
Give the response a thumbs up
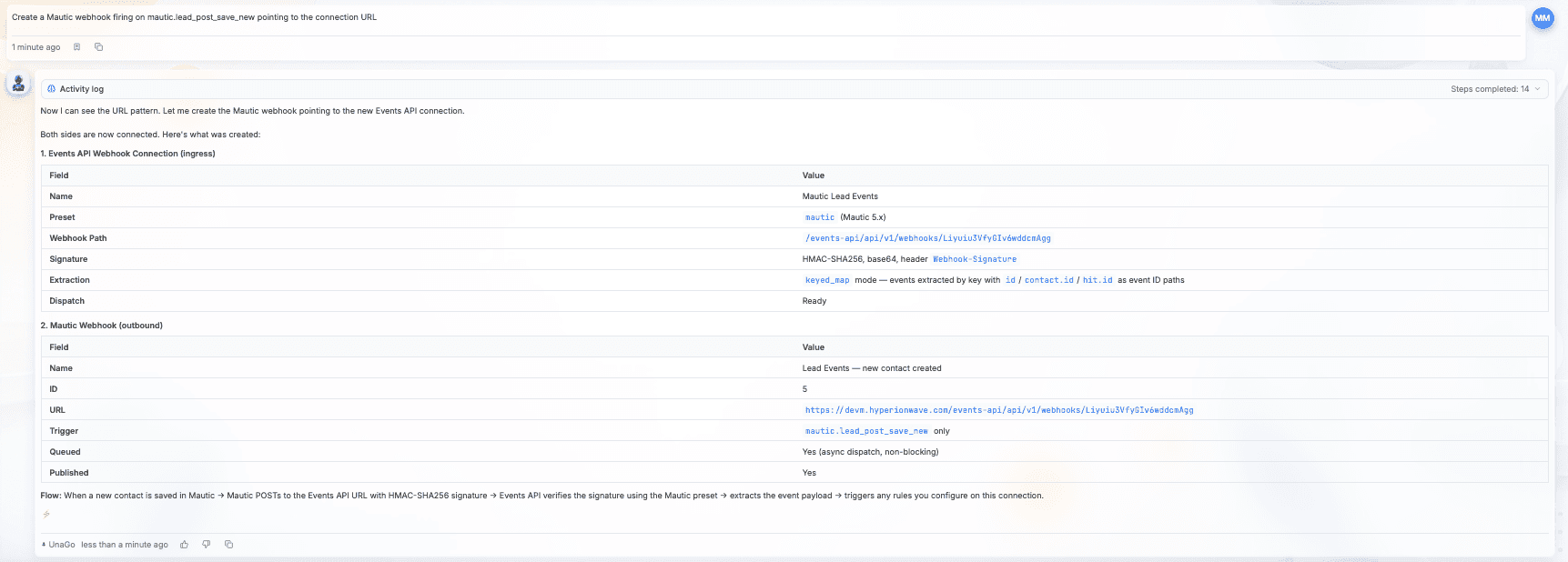tap(184, 545)
